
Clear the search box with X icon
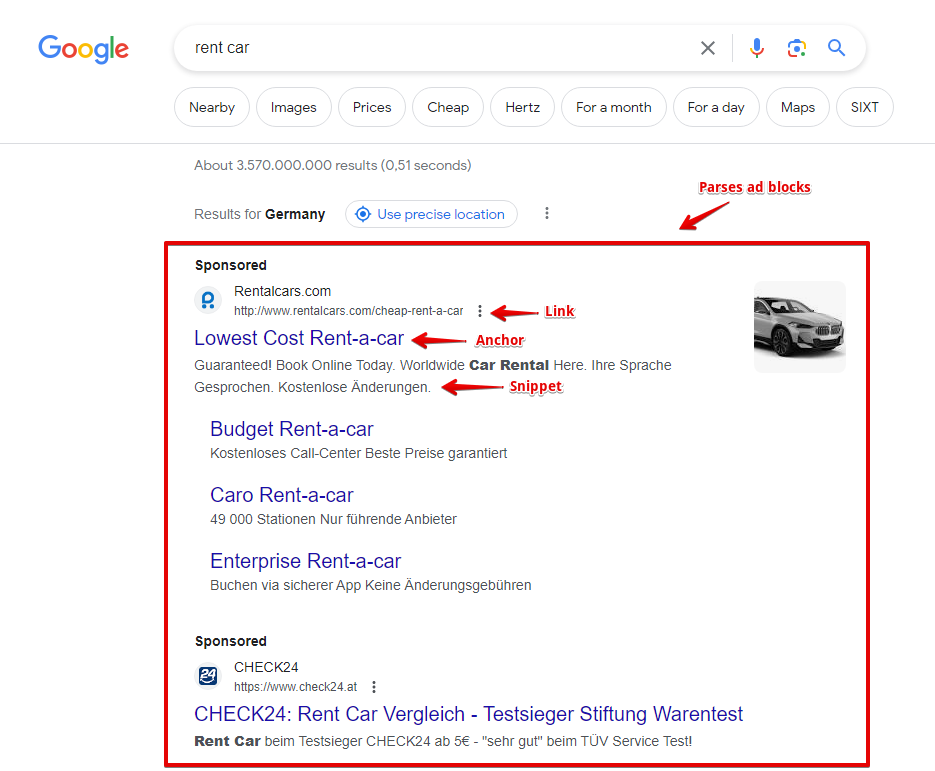click(708, 48)
